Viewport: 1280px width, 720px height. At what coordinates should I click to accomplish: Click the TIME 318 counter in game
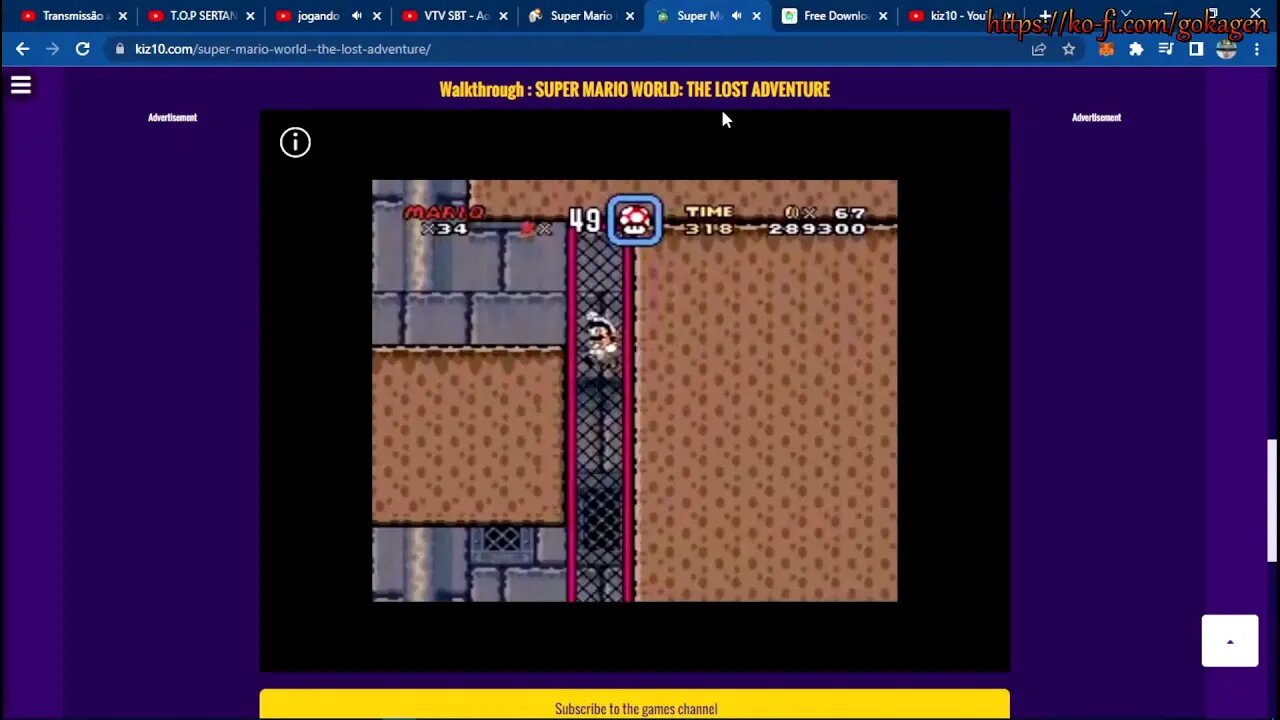tap(709, 220)
